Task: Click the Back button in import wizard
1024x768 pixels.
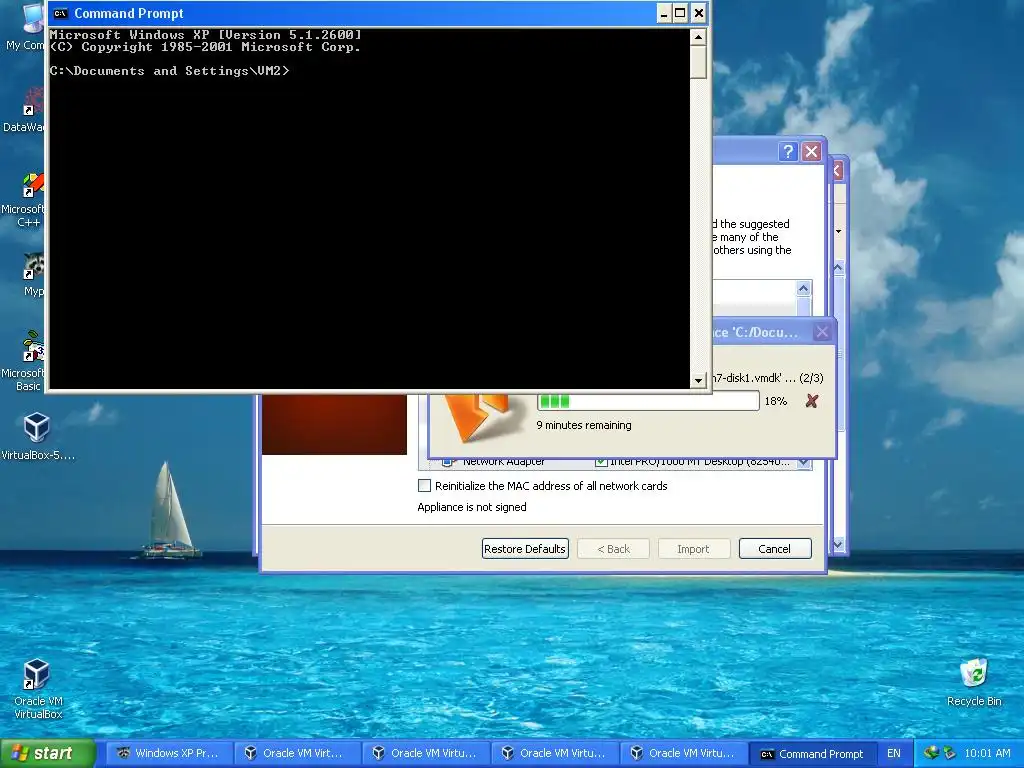Action: tap(613, 549)
